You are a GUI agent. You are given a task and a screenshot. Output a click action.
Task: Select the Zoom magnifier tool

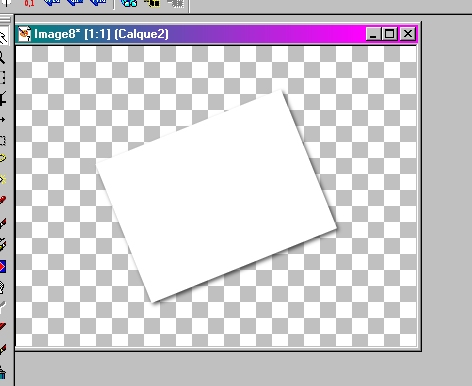2,58
